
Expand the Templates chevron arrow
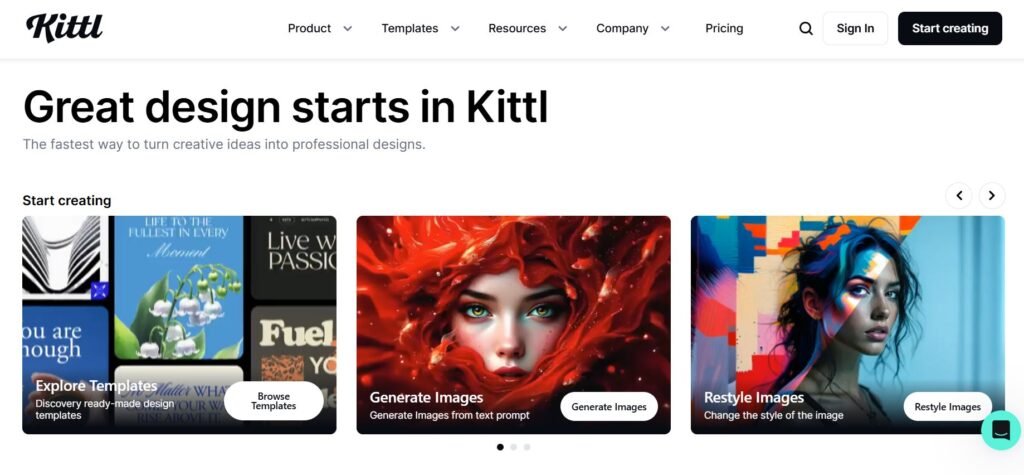click(x=455, y=28)
